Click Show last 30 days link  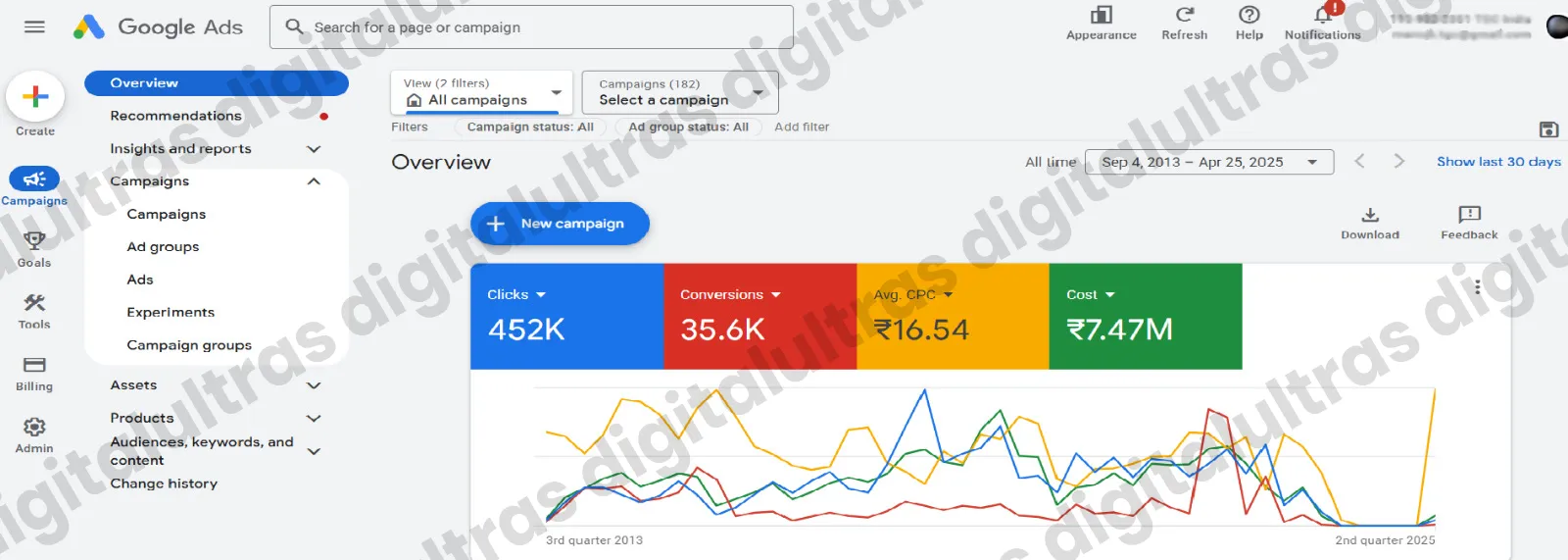1498,162
